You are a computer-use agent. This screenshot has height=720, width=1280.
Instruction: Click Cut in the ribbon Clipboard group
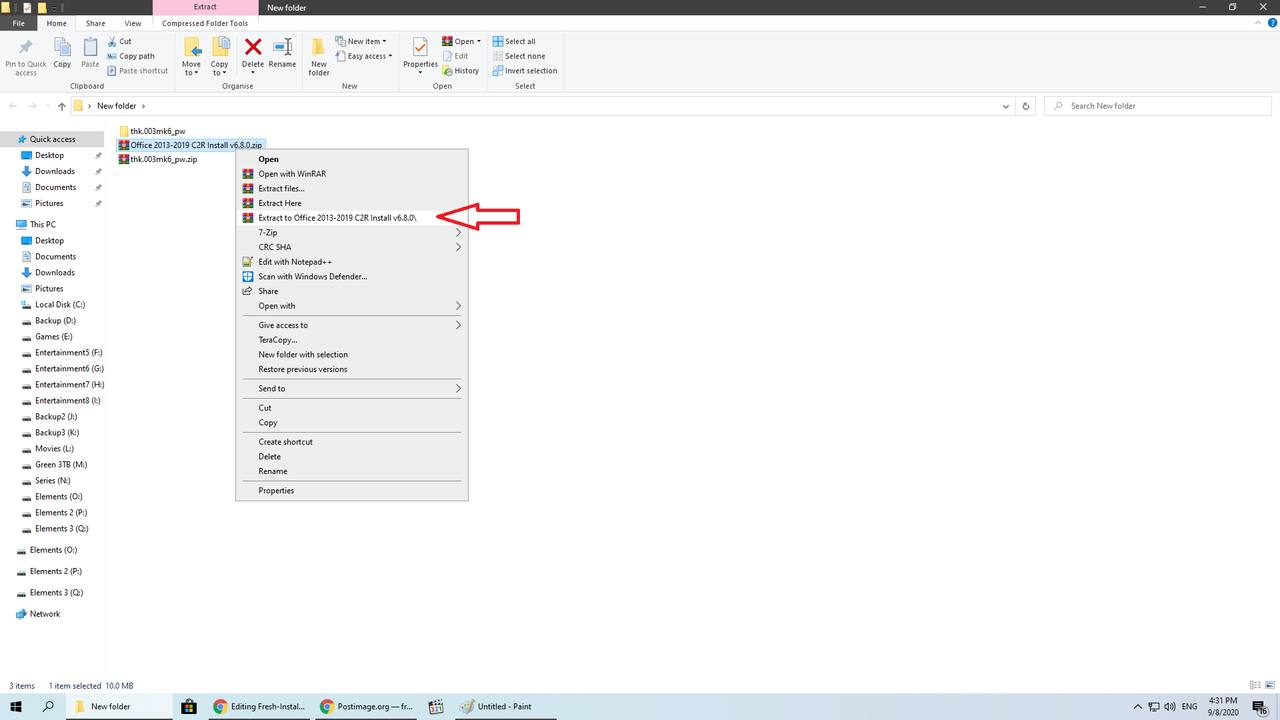[x=119, y=42]
